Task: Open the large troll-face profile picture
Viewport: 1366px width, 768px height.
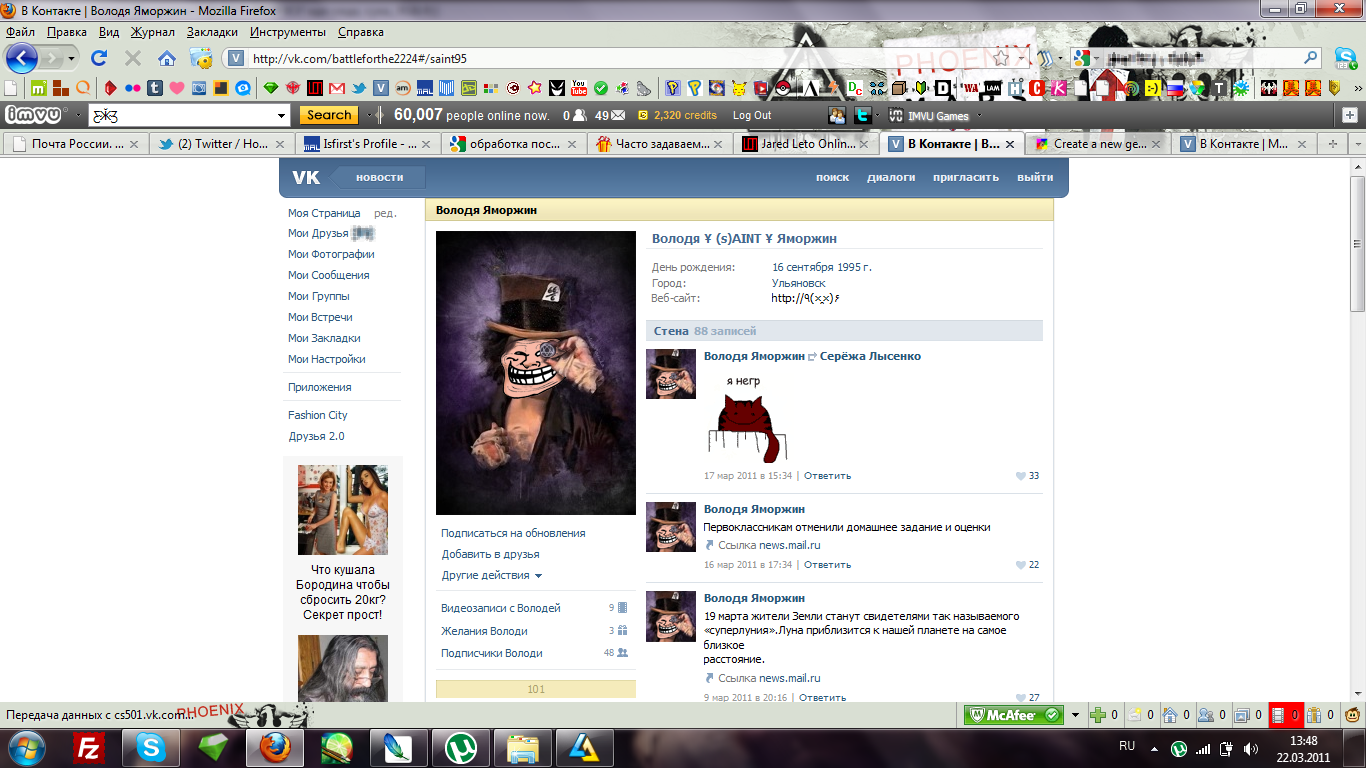Action: (x=536, y=373)
